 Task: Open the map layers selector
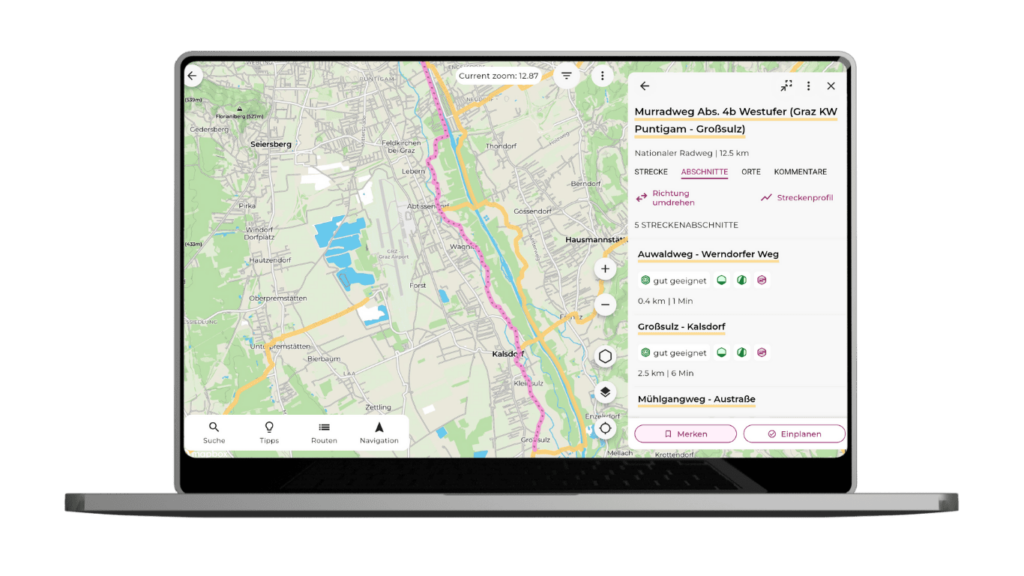click(x=605, y=392)
